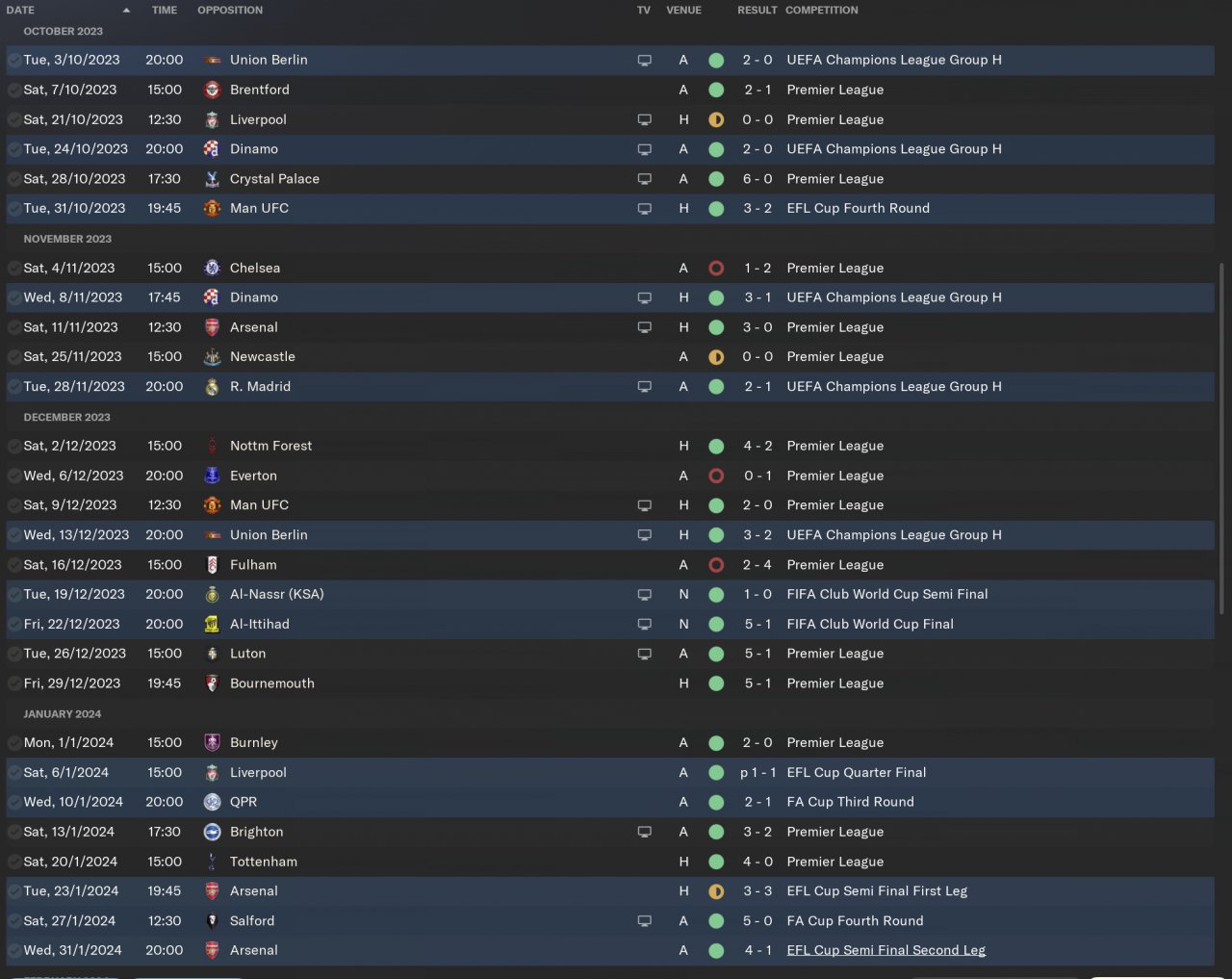Click the Real Madrid club badge
Viewport: 1232px width, 979px height.
pyautogui.click(x=212, y=387)
